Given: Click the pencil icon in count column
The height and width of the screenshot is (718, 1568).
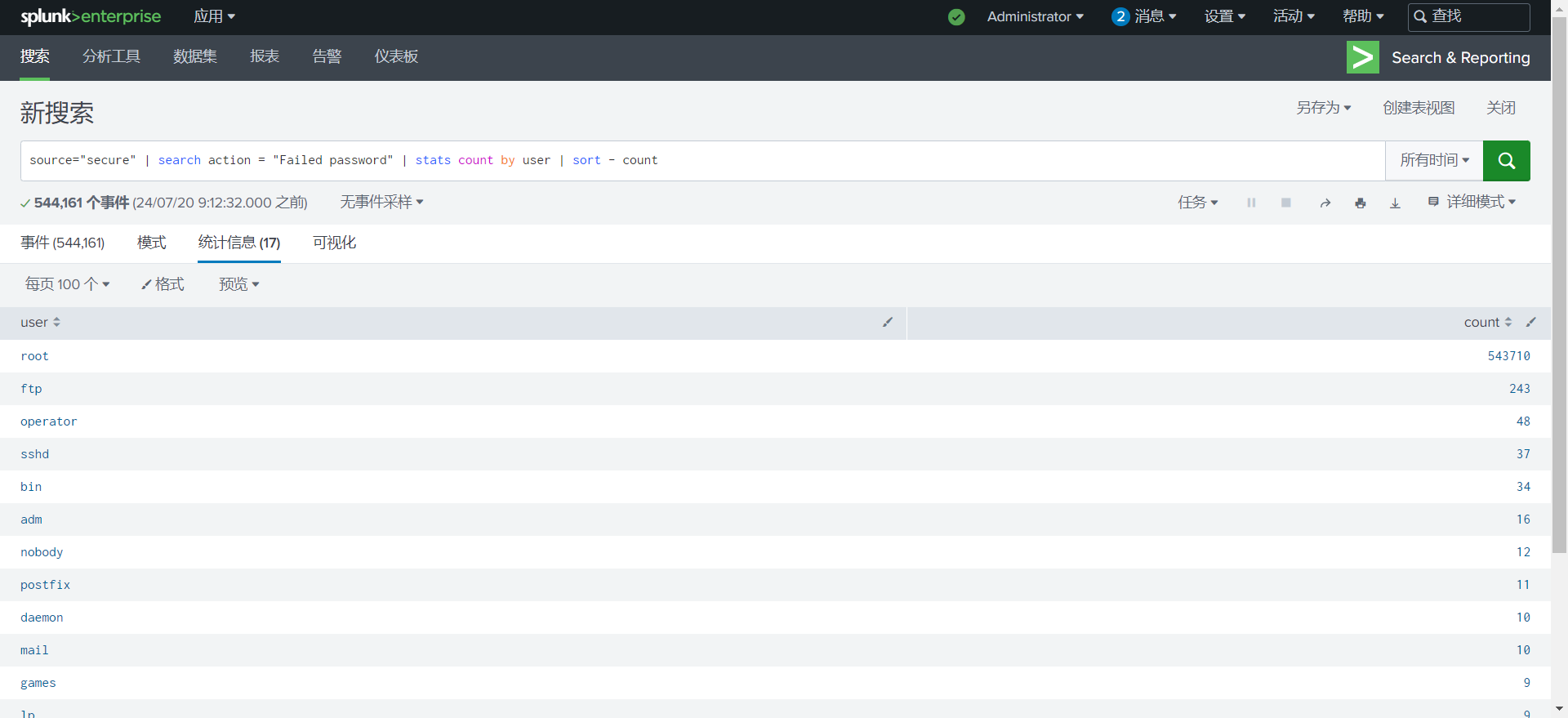Looking at the screenshot, I should pyautogui.click(x=1531, y=323).
